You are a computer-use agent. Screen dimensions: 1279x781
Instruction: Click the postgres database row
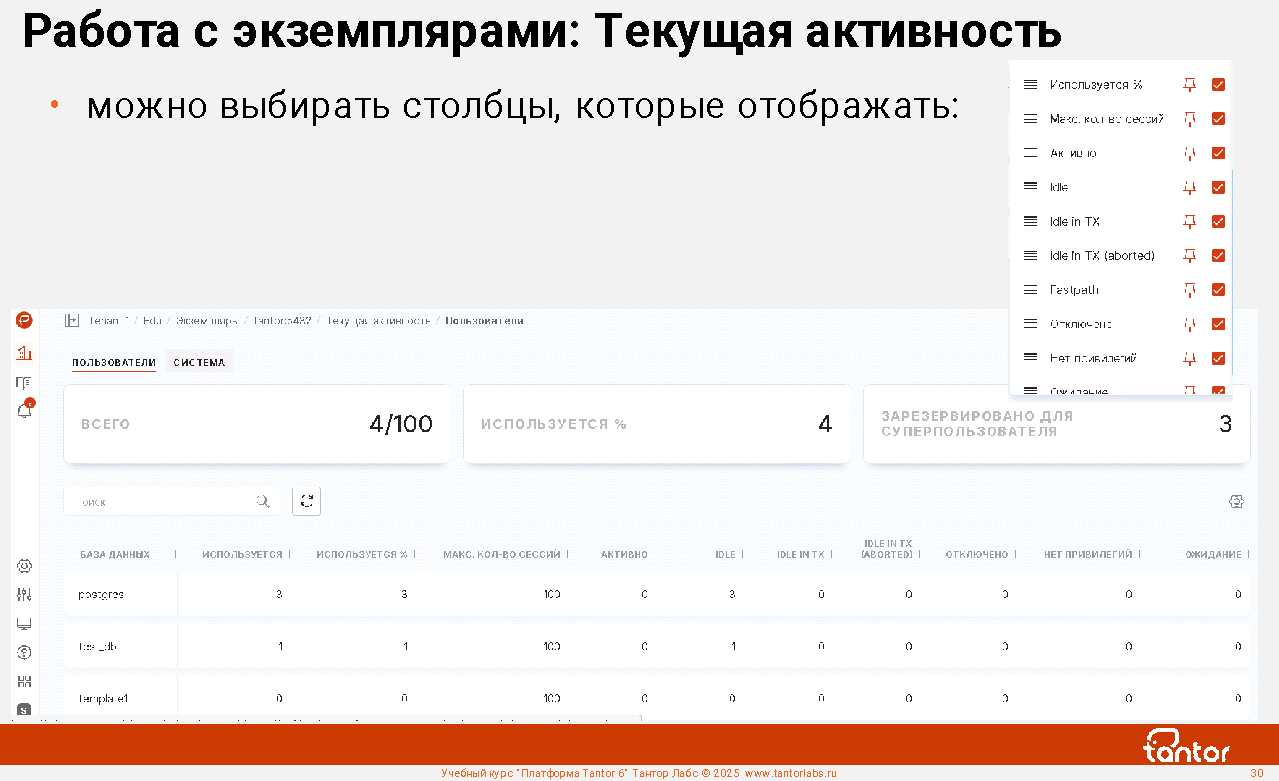pyautogui.click(x=101, y=594)
